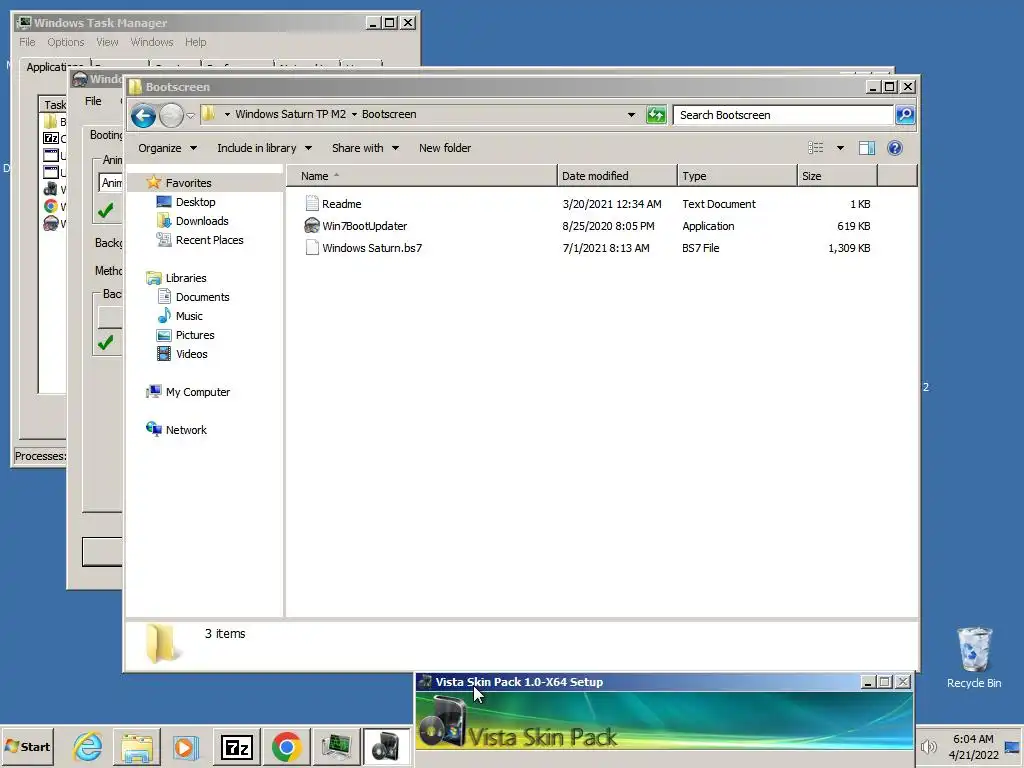This screenshot has width=1024, height=768.
Task: Open Task Manager View menu
Action: point(107,42)
